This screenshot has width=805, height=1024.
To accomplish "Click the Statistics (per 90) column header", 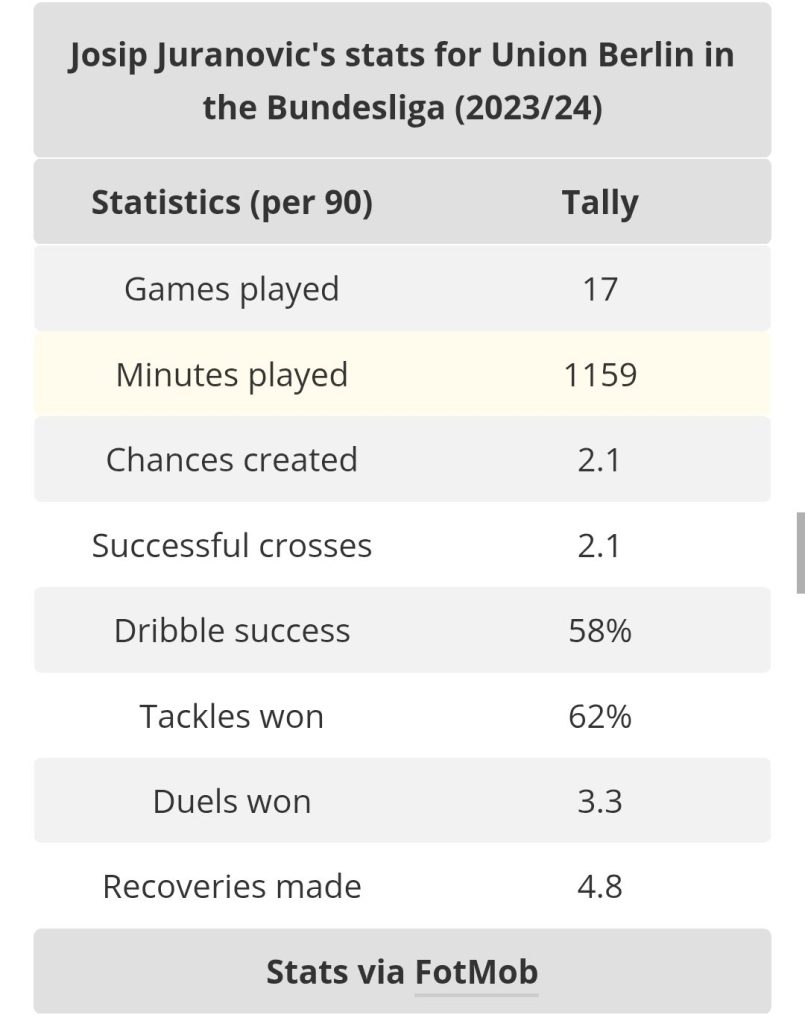I will (x=232, y=202).
